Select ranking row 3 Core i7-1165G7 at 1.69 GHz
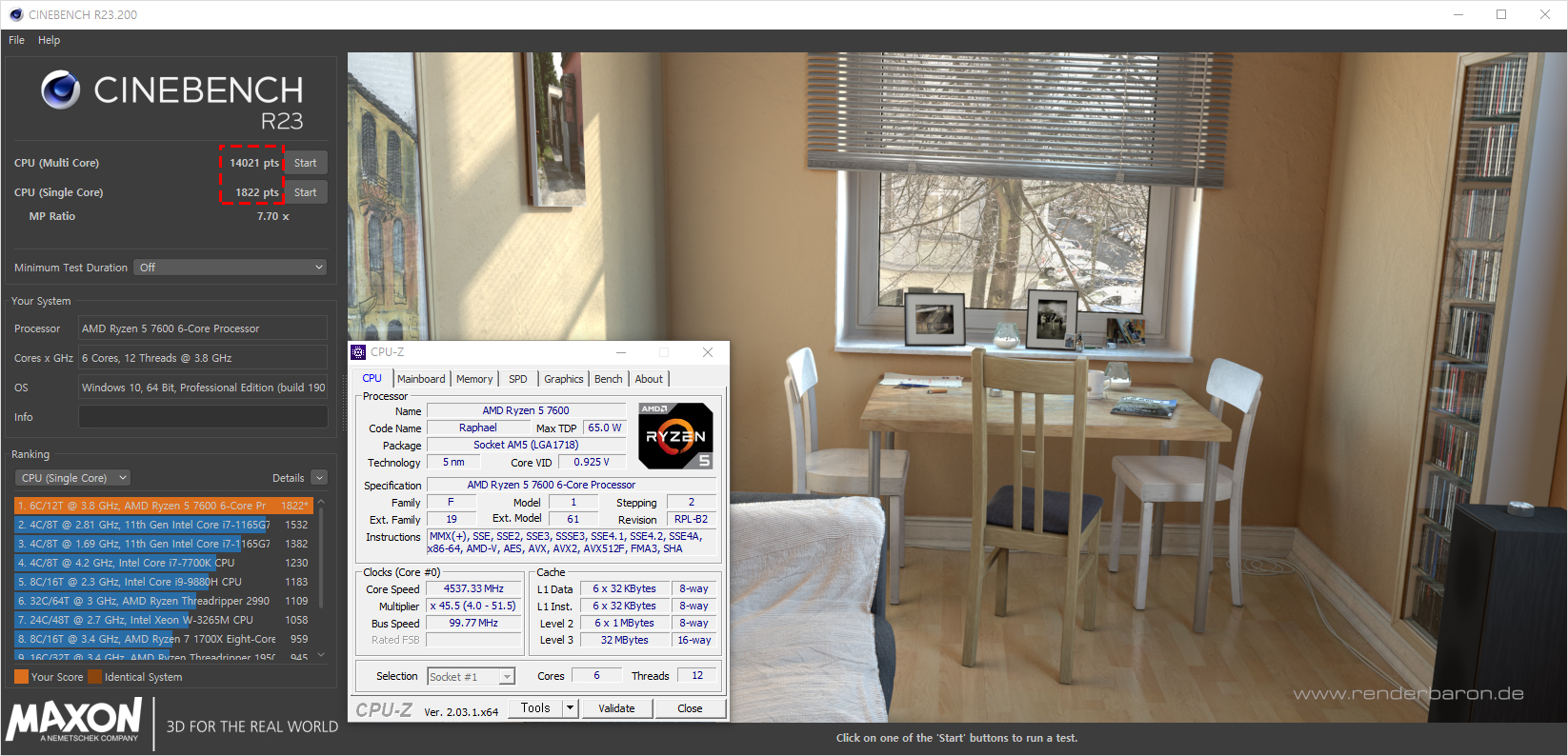The image size is (1568, 756). [x=164, y=544]
